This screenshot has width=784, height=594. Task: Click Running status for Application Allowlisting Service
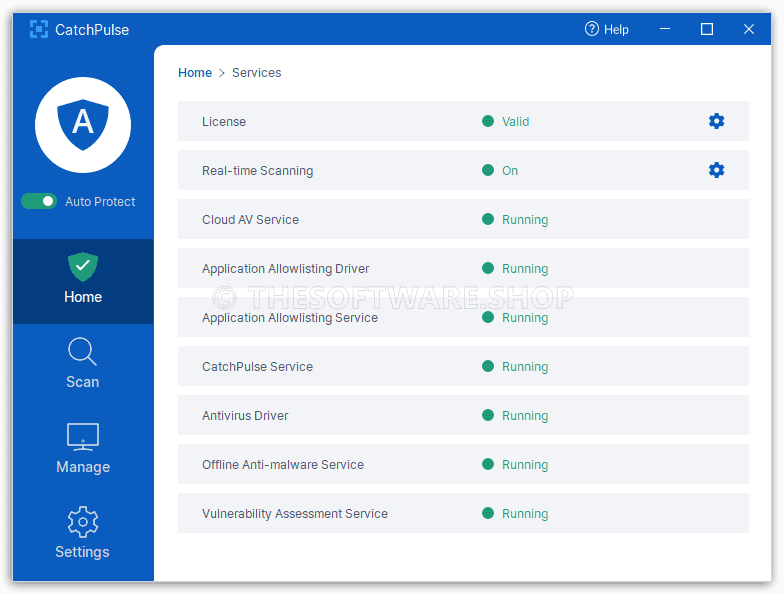point(525,318)
